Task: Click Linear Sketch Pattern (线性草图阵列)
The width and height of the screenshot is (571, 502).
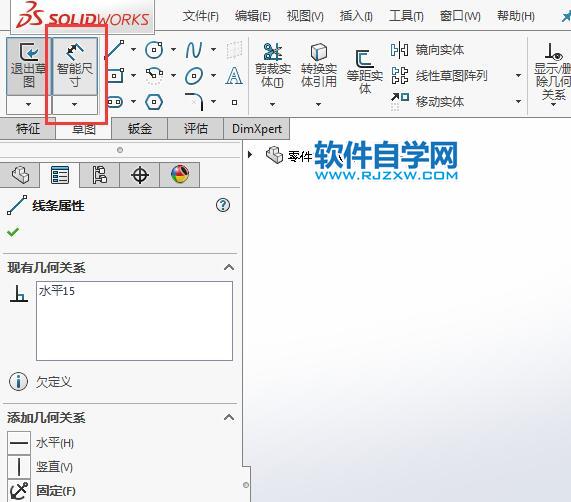Action: click(439, 76)
